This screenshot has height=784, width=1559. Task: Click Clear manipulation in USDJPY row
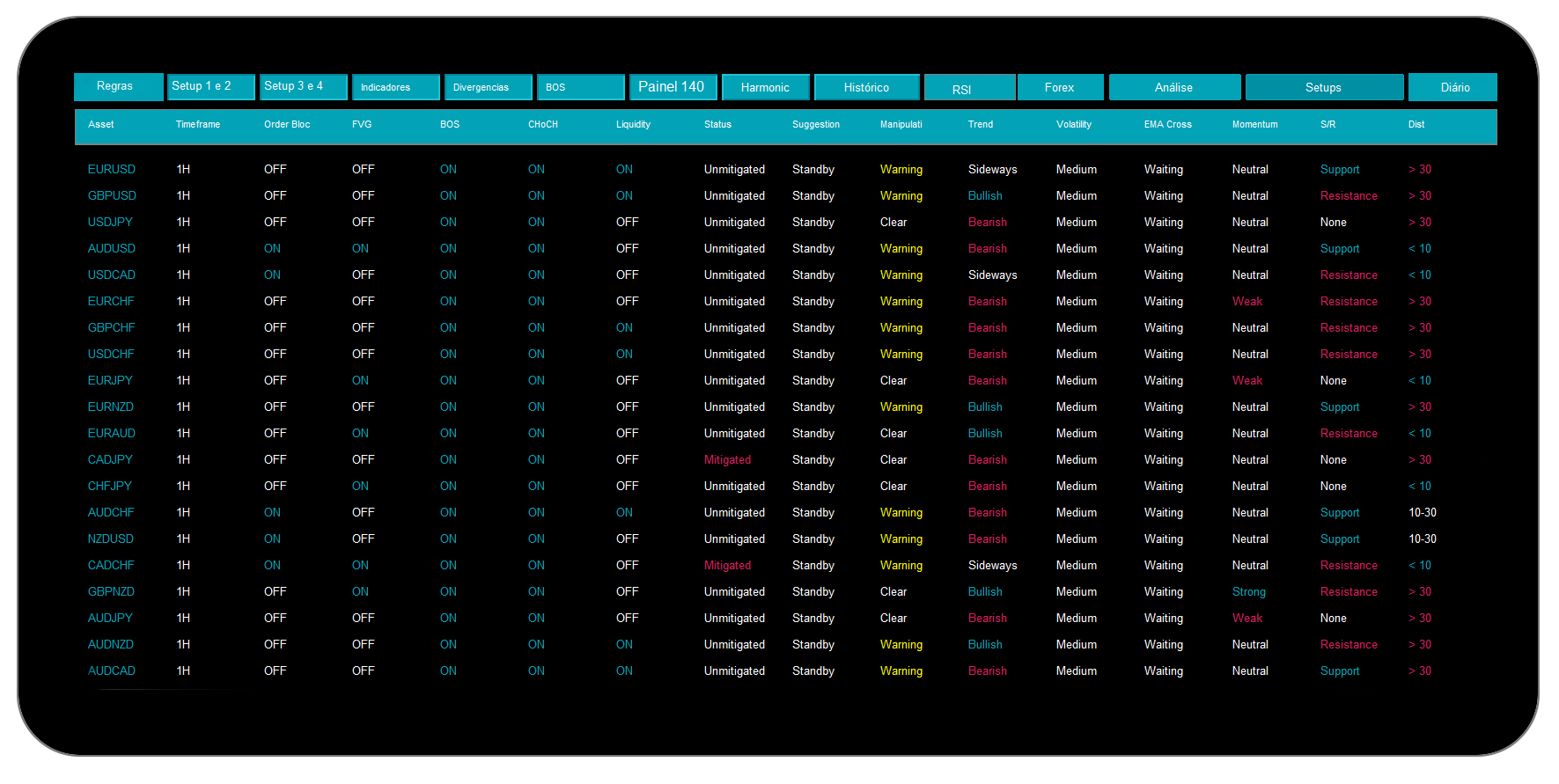click(x=893, y=223)
